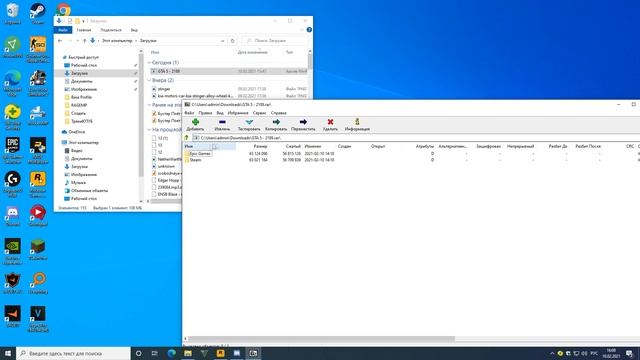Open the Logitech G HUB desktop icon
The width and height of the screenshot is (640, 360).
[x=12, y=184]
